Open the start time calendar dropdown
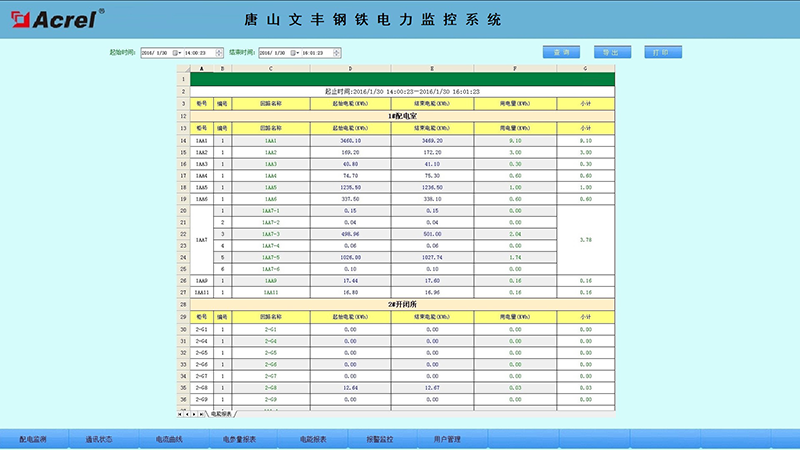The image size is (800, 450). (x=177, y=52)
